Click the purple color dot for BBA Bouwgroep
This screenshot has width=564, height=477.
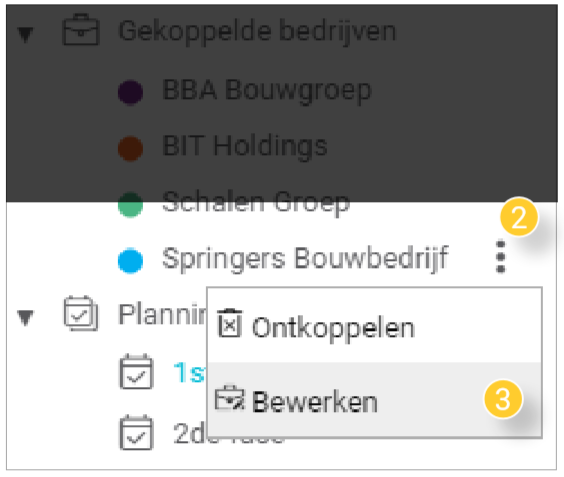pyautogui.click(x=130, y=92)
